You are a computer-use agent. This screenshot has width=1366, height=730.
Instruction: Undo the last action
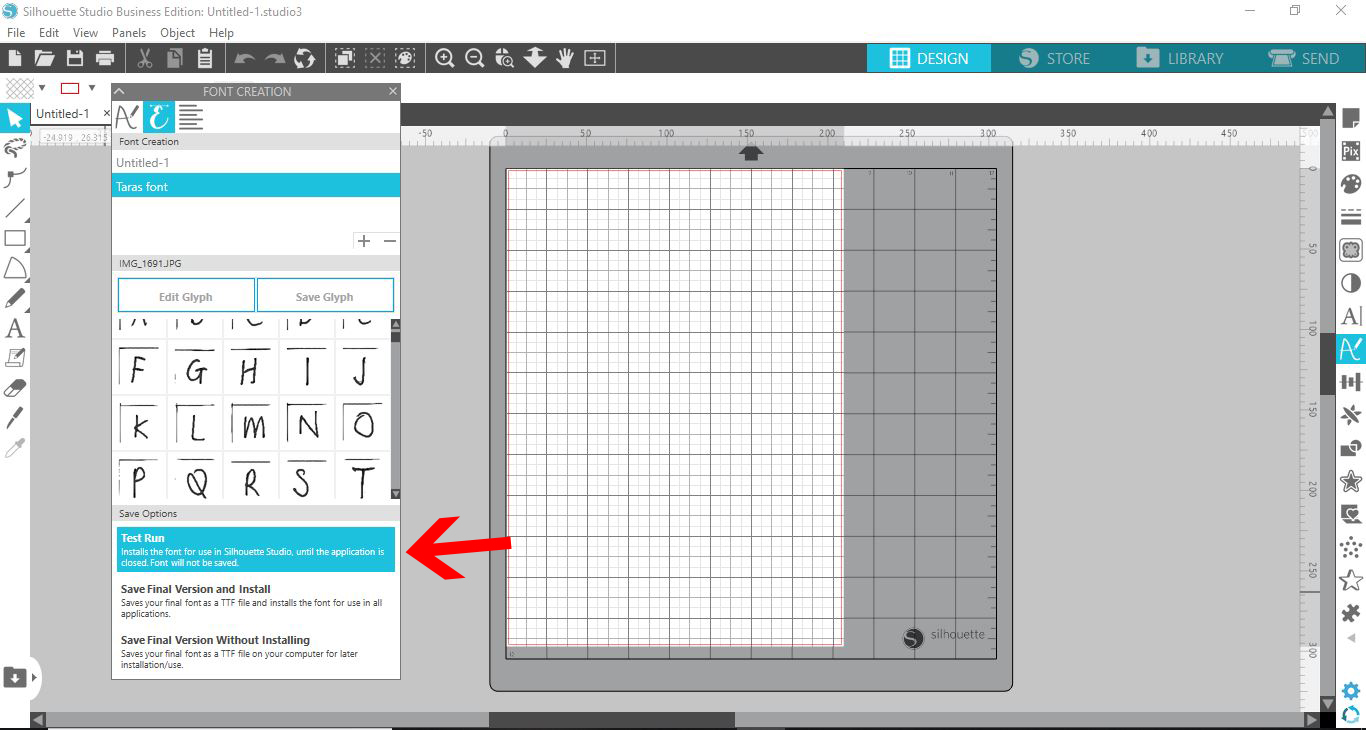(x=245, y=59)
